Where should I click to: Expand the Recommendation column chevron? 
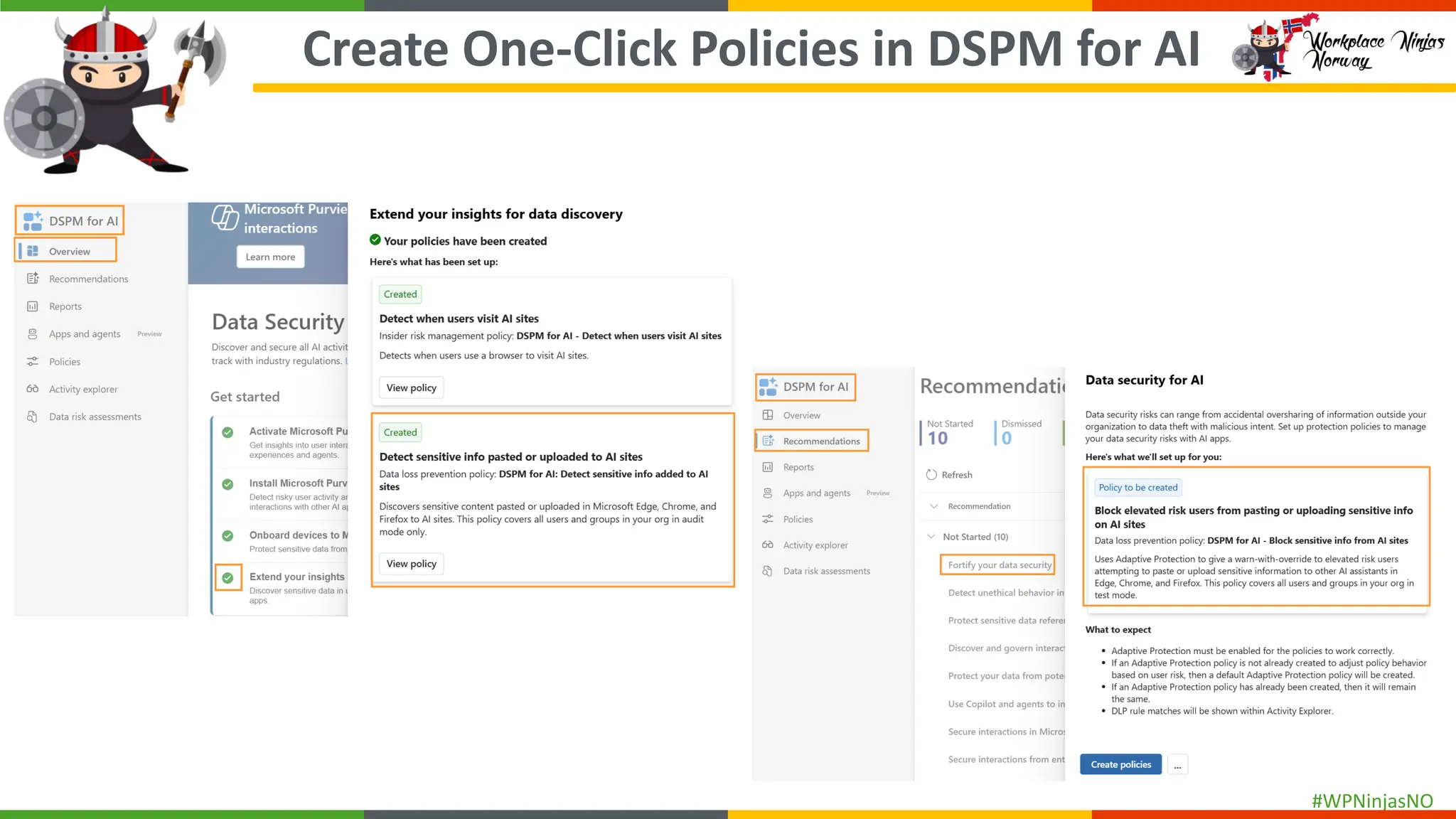[x=934, y=506]
